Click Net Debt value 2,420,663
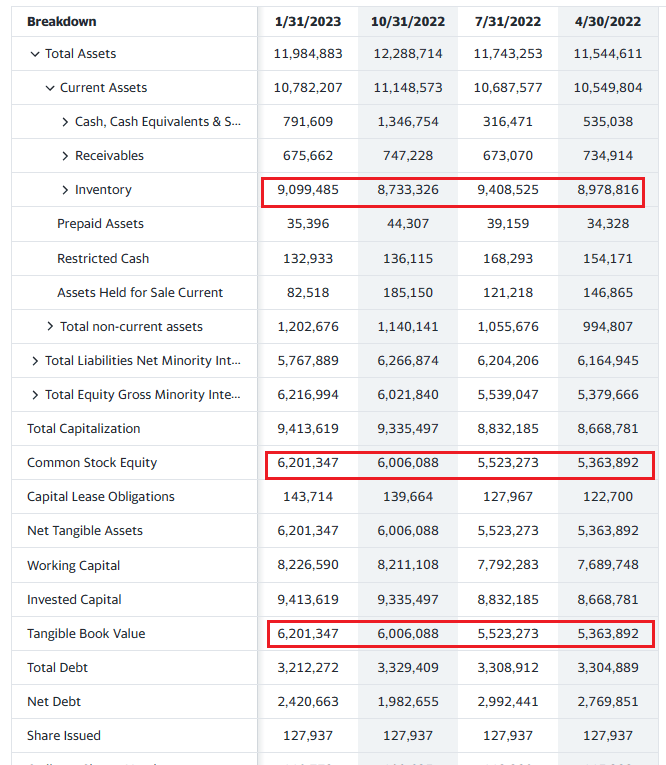 307,702
